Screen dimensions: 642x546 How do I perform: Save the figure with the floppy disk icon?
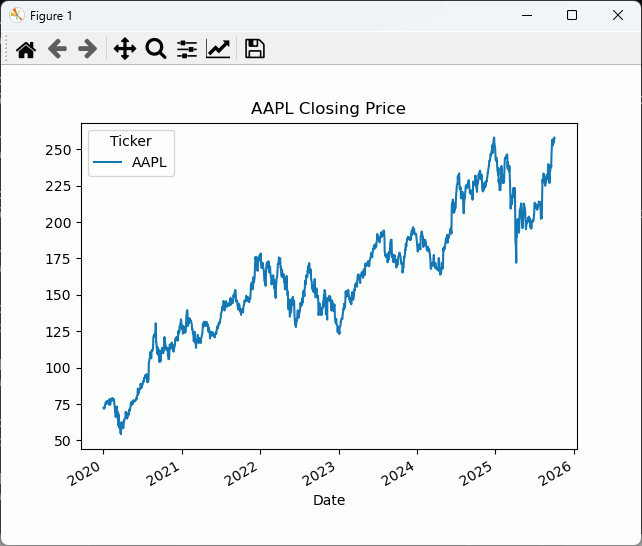(254, 49)
